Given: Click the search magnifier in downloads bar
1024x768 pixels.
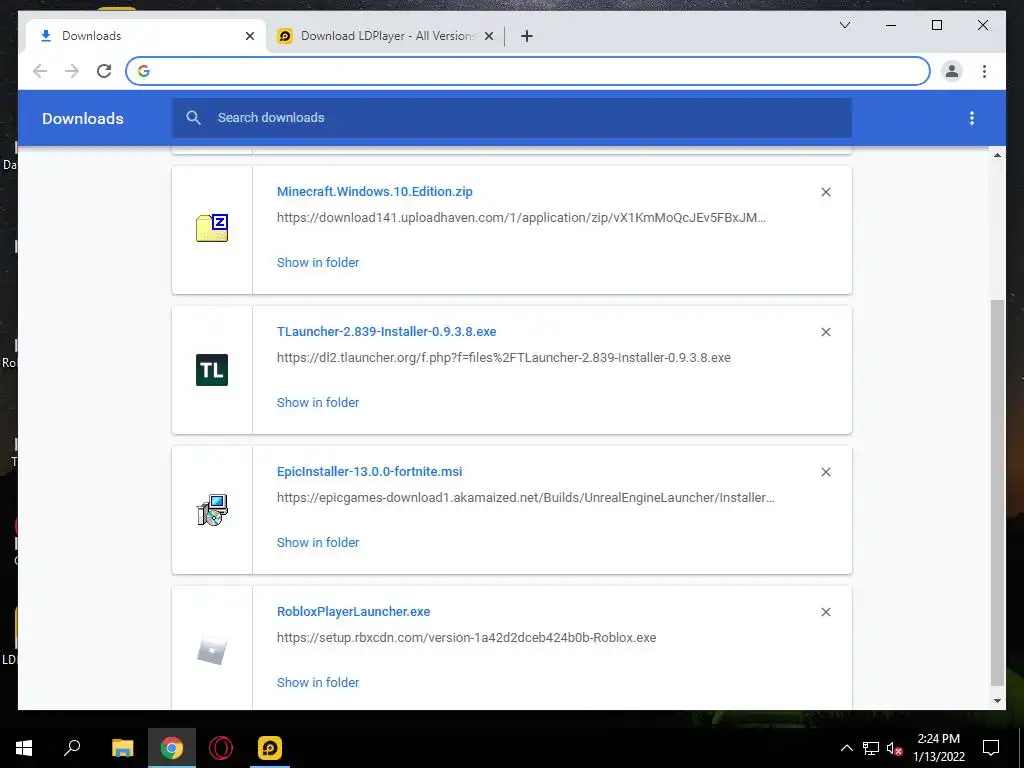Looking at the screenshot, I should [x=193, y=118].
